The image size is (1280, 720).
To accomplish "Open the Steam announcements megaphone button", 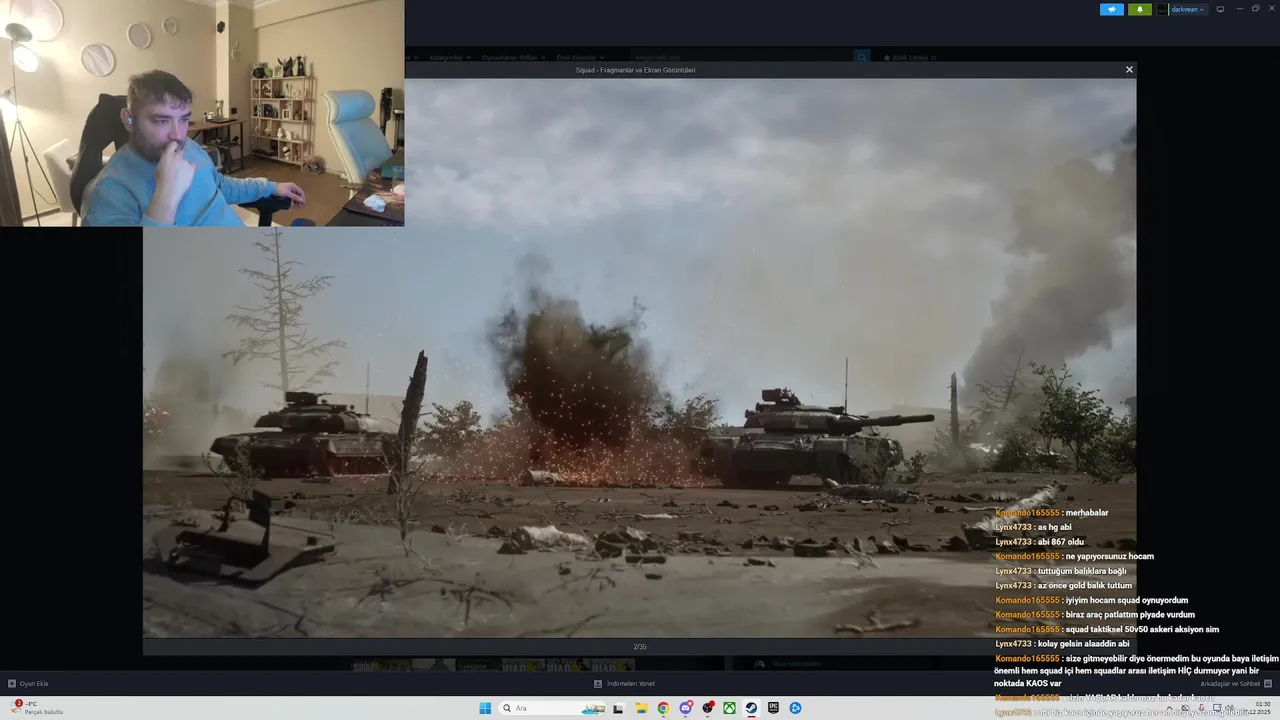I will (x=1112, y=9).
